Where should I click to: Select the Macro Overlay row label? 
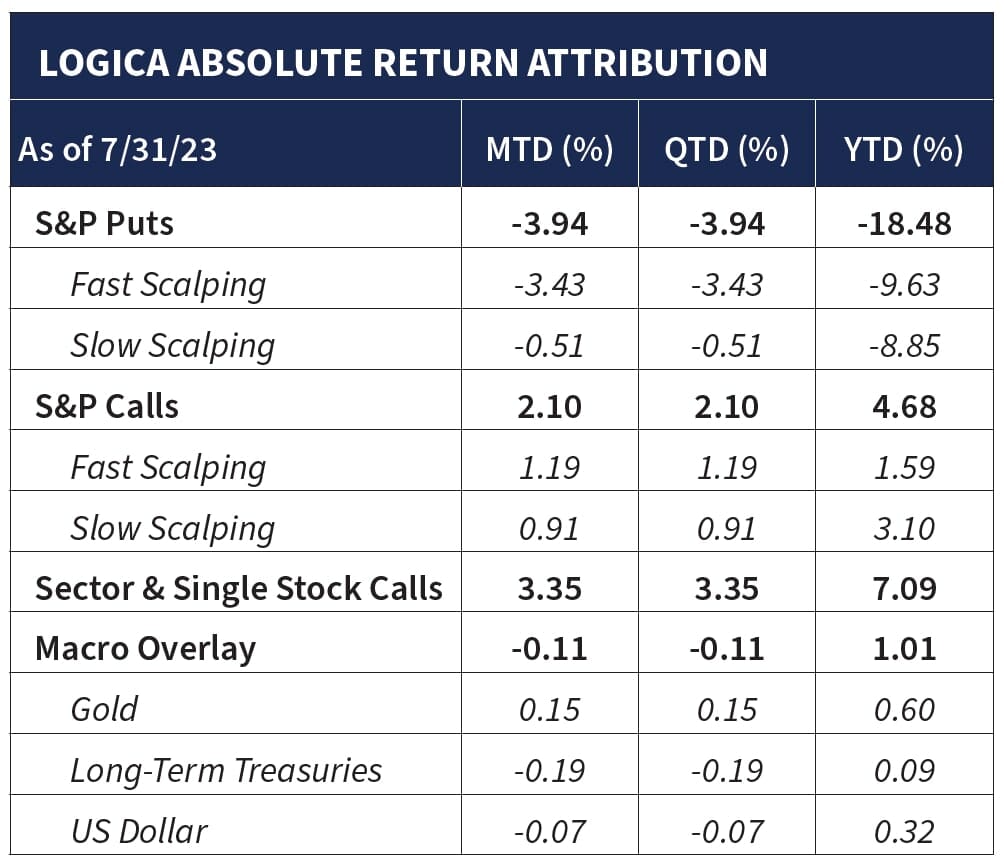tap(145, 648)
